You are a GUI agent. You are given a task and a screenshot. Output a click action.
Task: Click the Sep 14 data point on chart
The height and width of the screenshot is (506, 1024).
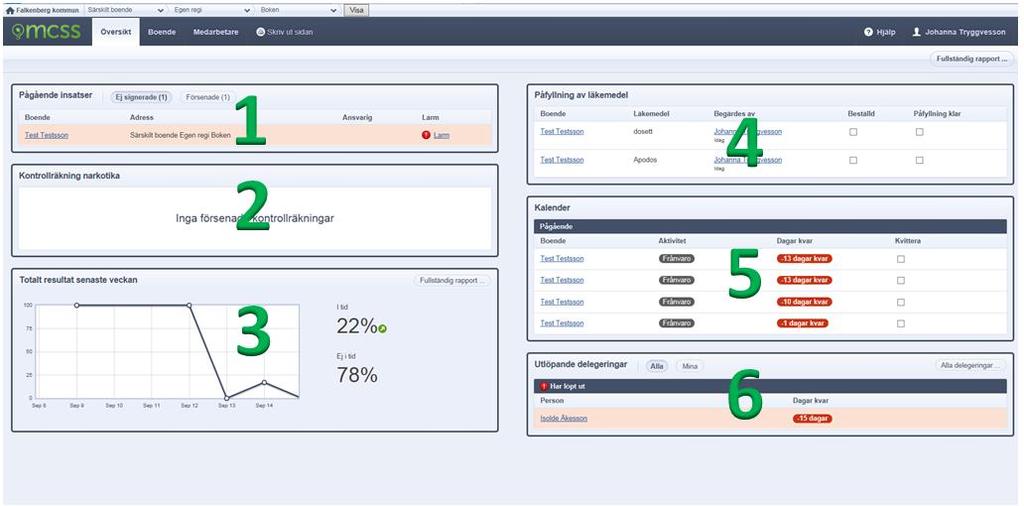(264, 382)
